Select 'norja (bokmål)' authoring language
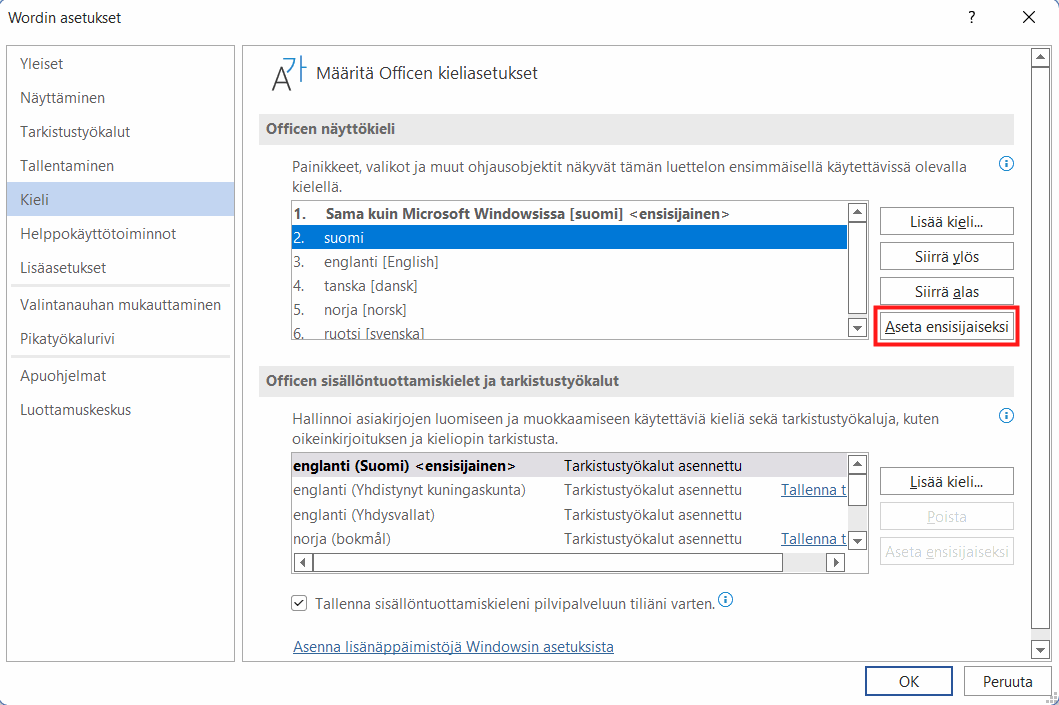Viewport: 1059px width, 705px height. 569,539
